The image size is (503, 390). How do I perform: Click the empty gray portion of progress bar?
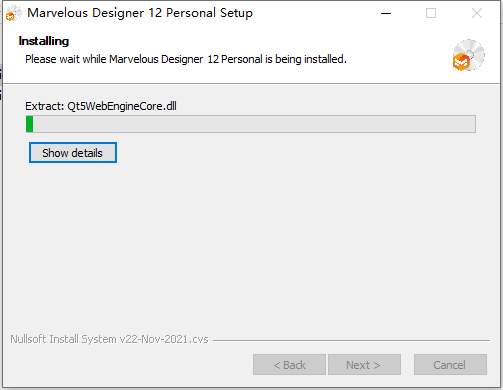click(x=254, y=124)
